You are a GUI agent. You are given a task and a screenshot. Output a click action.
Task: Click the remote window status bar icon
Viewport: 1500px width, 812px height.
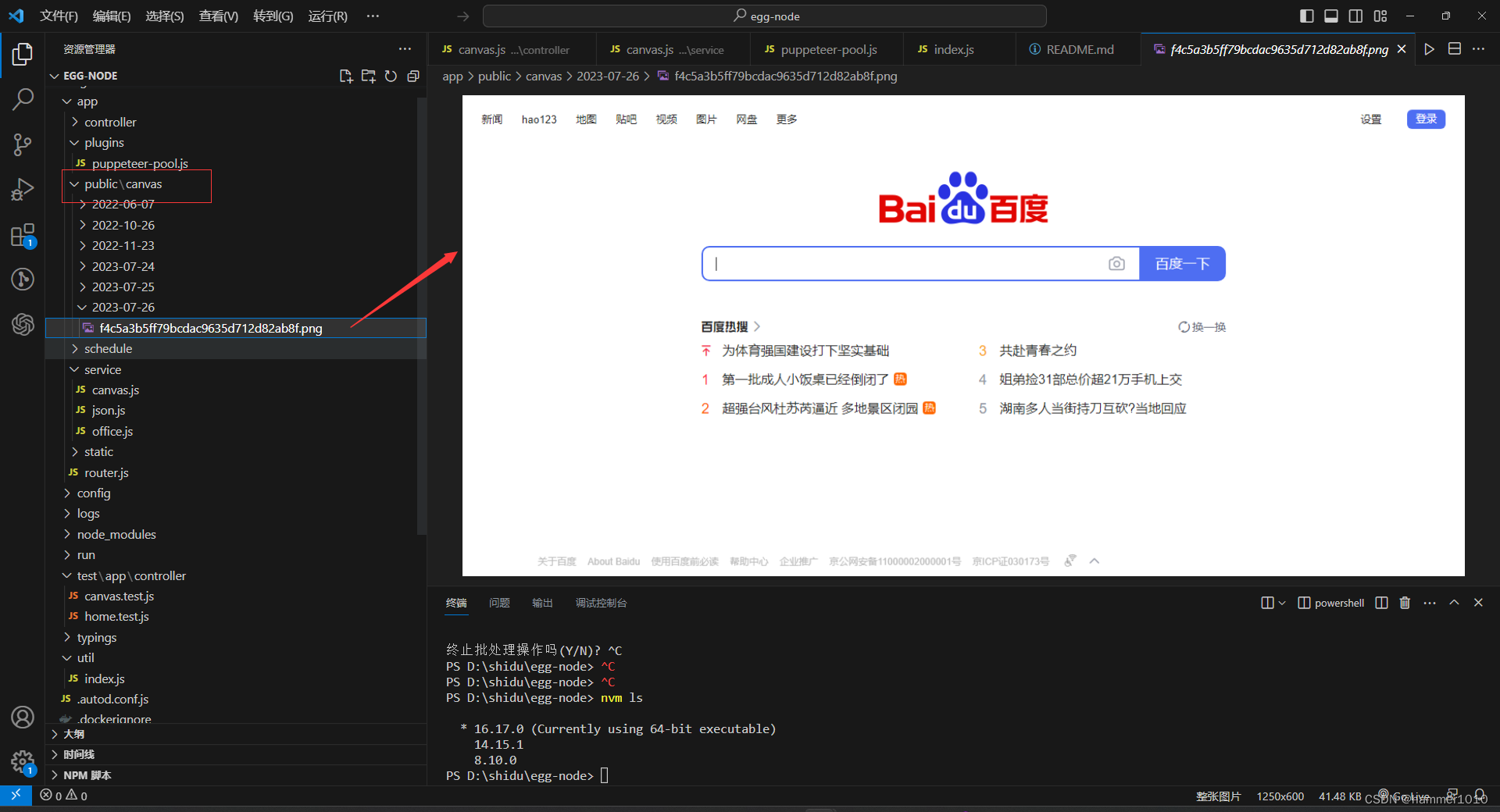tap(16, 795)
